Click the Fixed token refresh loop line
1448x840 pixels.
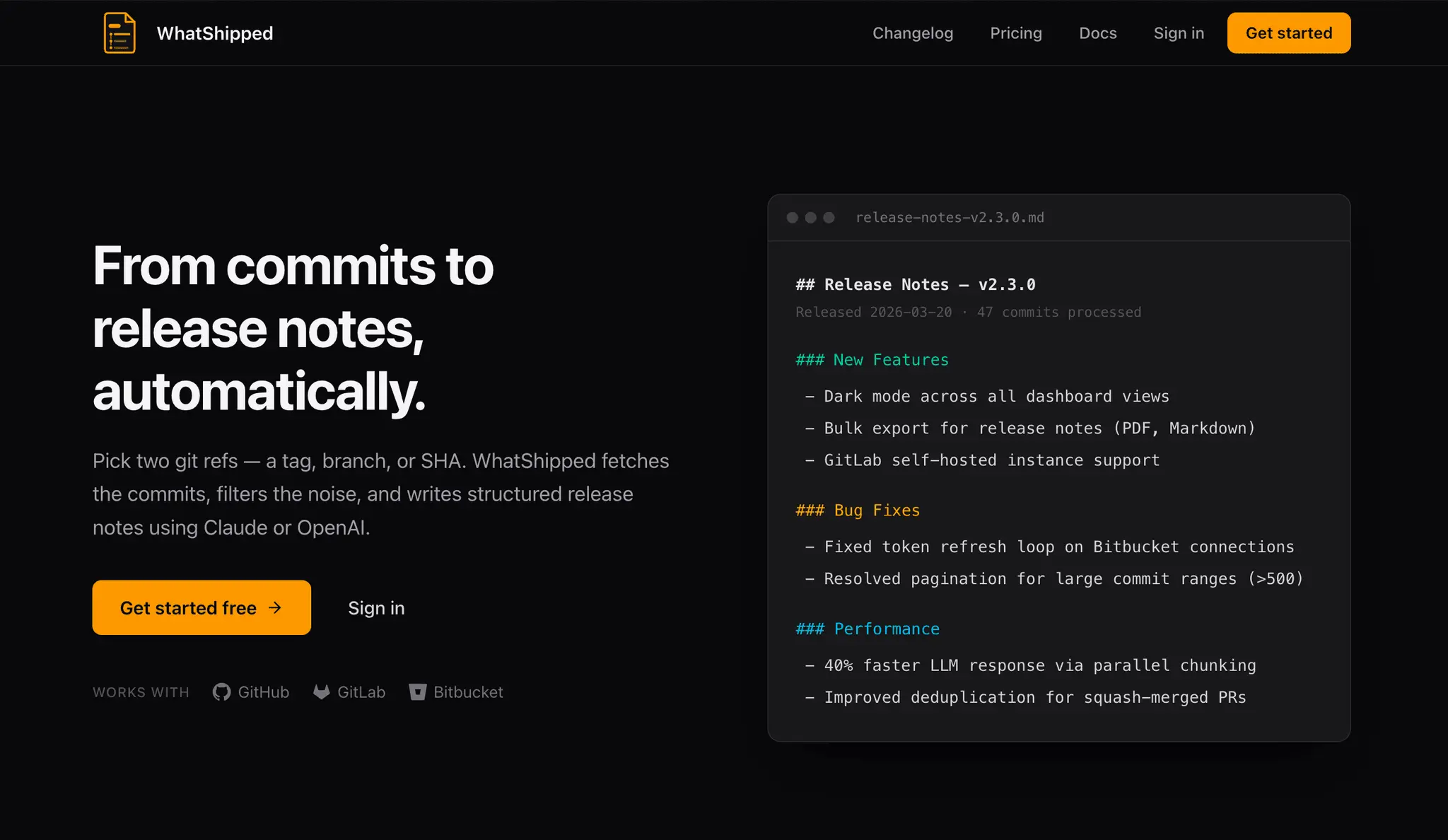click(x=1049, y=547)
